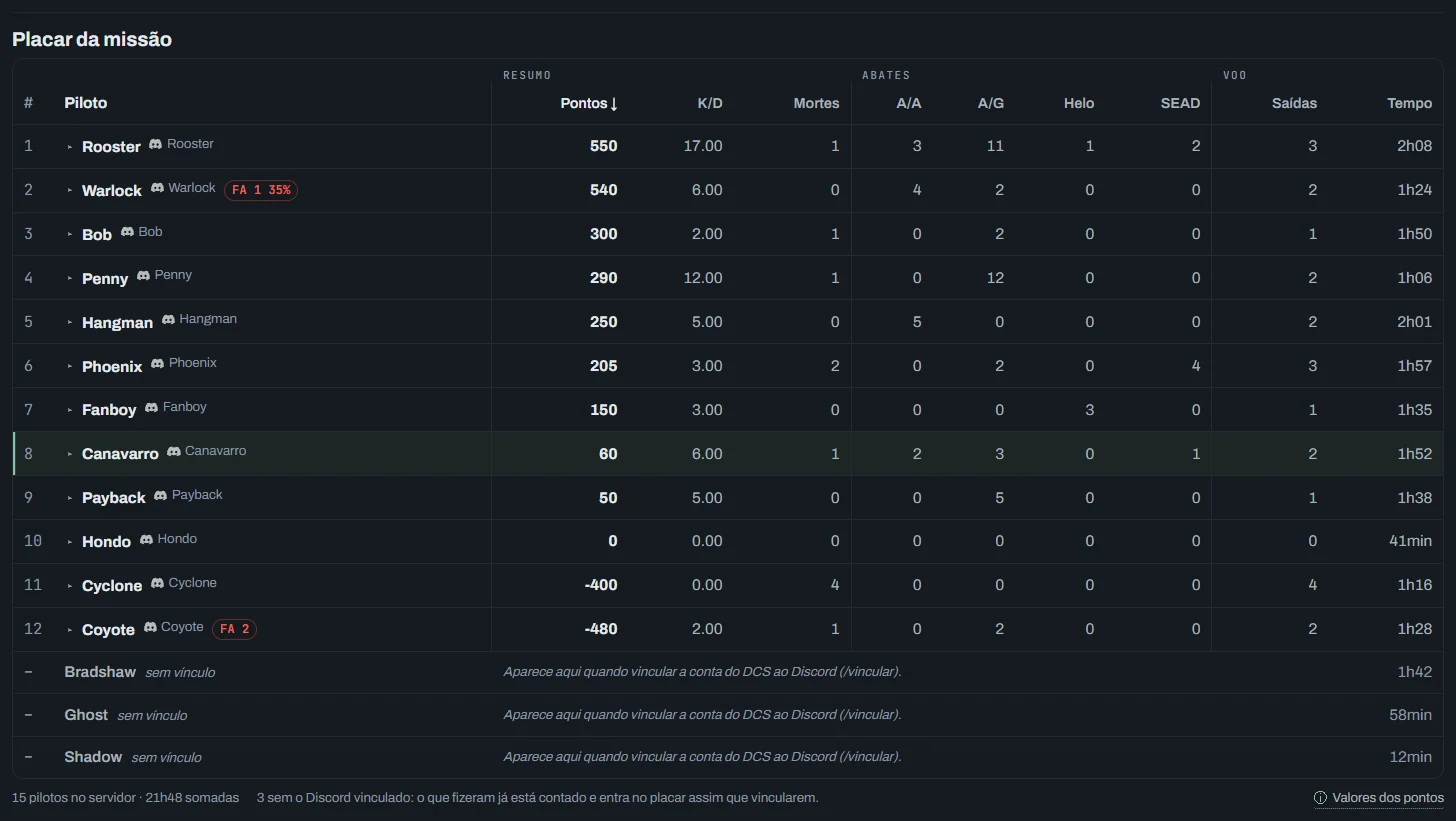Sort by the K/D column
This screenshot has height=821, width=1456.
point(709,103)
